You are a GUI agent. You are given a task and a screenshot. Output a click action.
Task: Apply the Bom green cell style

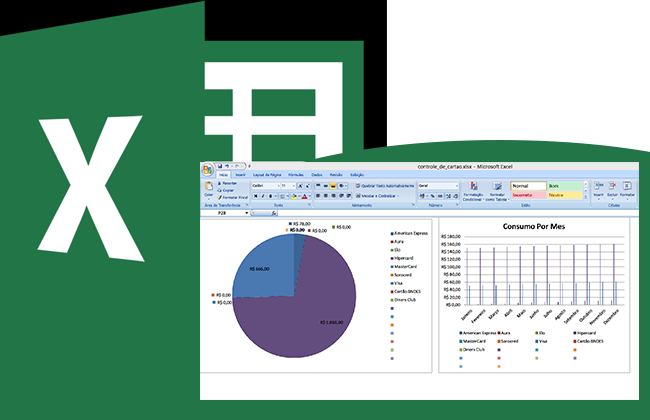[565, 186]
